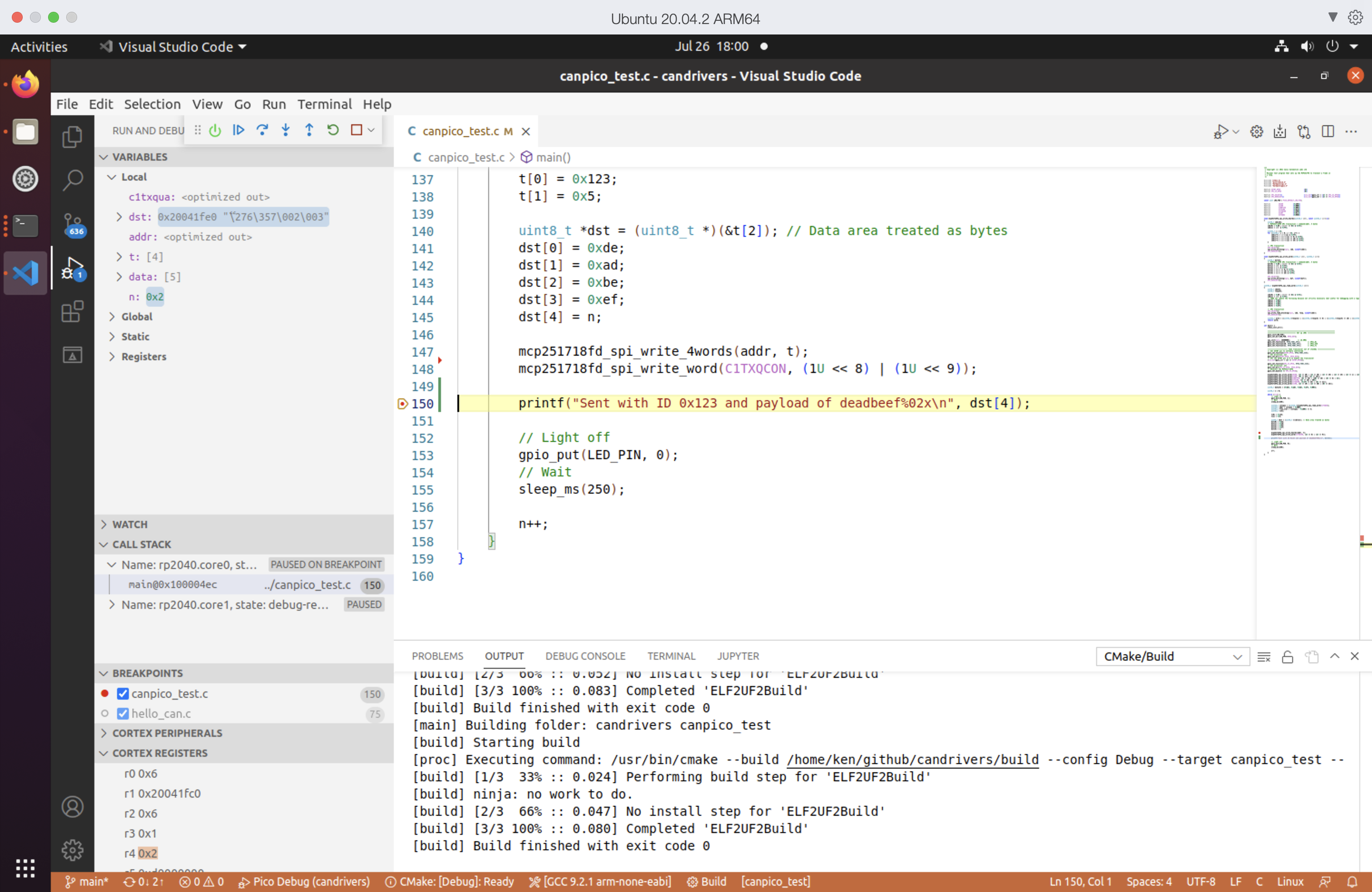
Task: Toggle hello_can.c breakpoint checkbox
Action: [x=123, y=714]
